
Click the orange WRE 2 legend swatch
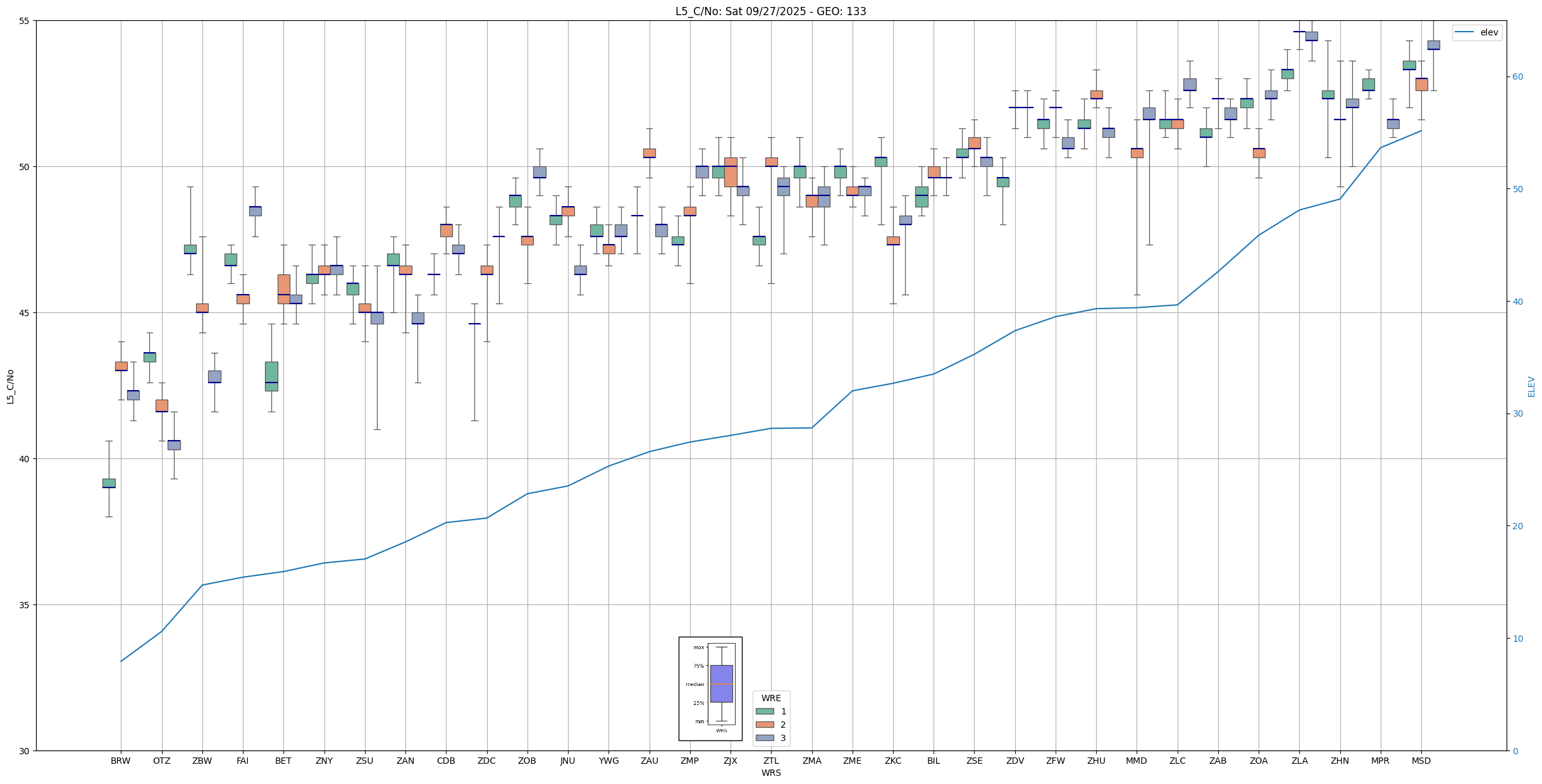click(764, 725)
